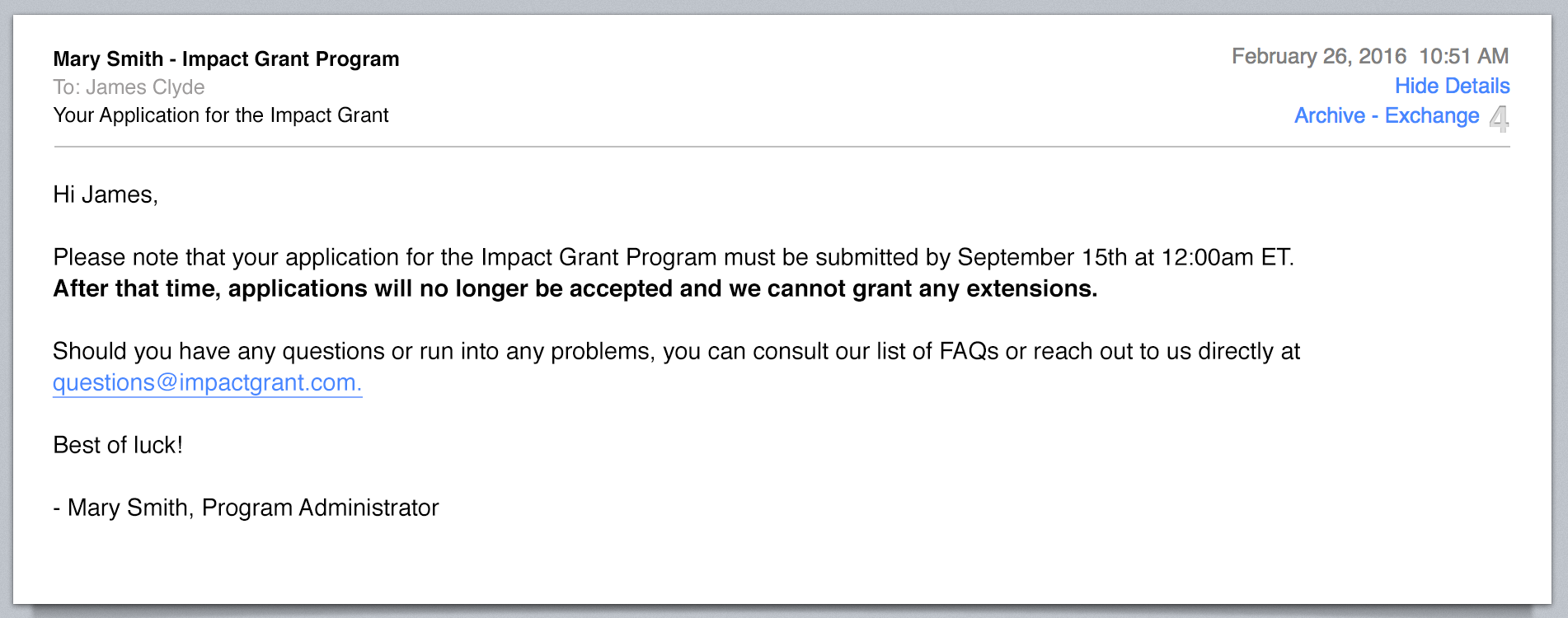Image resolution: width=1568 pixels, height=618 pixels.
Task: Click the bold no-extensions warning sentence
Action: point(575,288)
